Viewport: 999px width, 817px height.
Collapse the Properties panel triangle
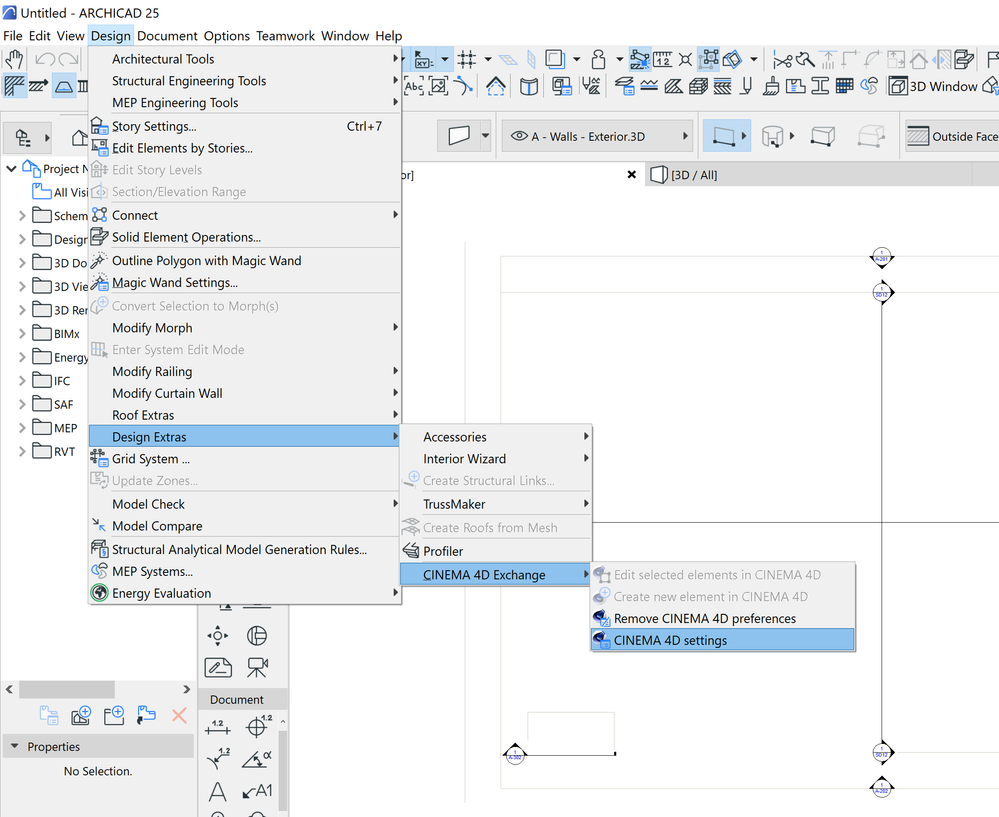(x=15, y=746)
